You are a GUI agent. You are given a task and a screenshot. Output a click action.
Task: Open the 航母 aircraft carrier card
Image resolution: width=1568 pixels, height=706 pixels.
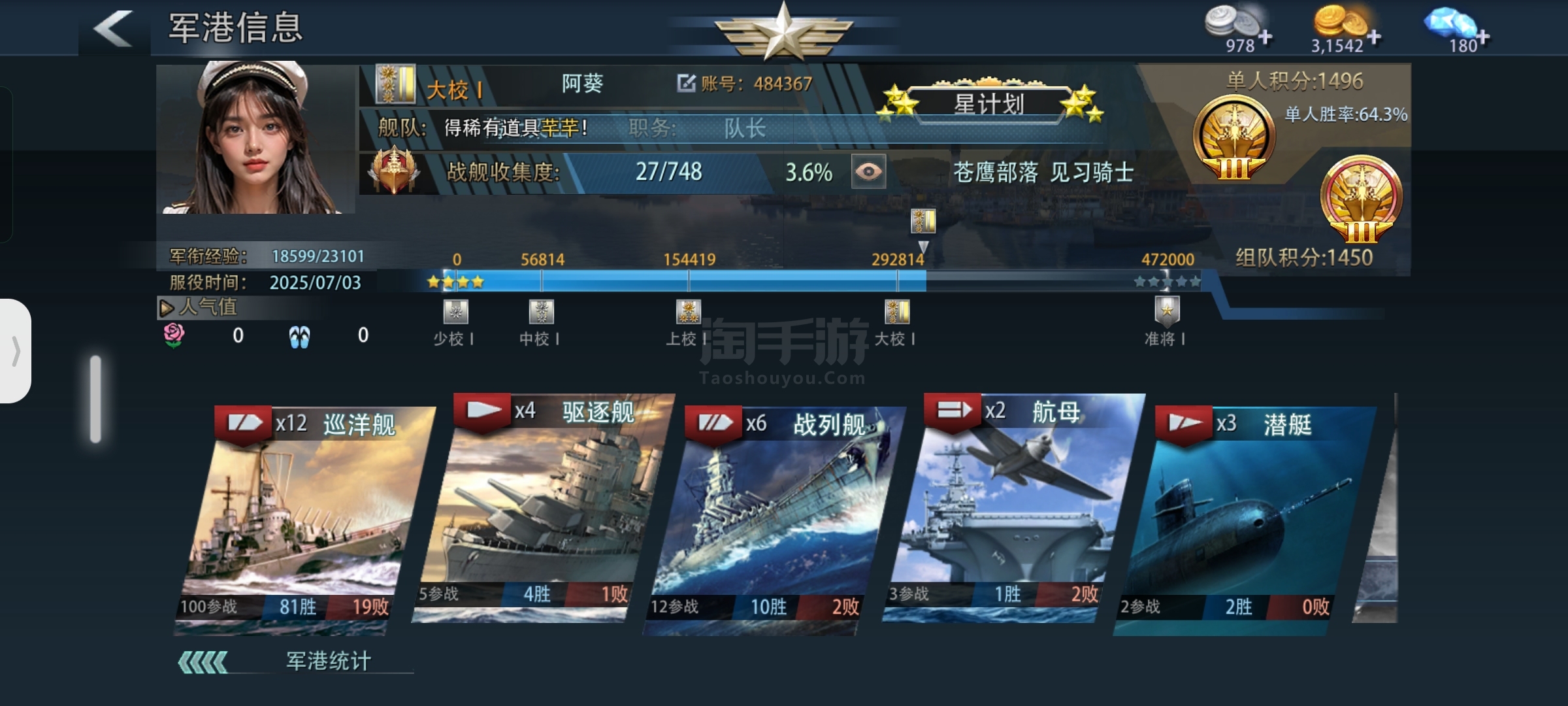[x=1013, y=507]
